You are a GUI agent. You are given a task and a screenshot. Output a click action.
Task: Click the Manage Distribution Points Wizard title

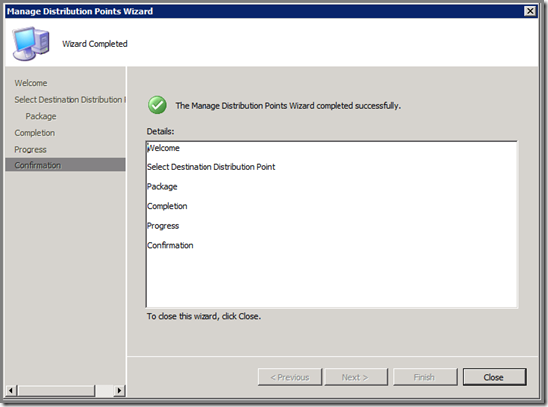click(80, 11)
